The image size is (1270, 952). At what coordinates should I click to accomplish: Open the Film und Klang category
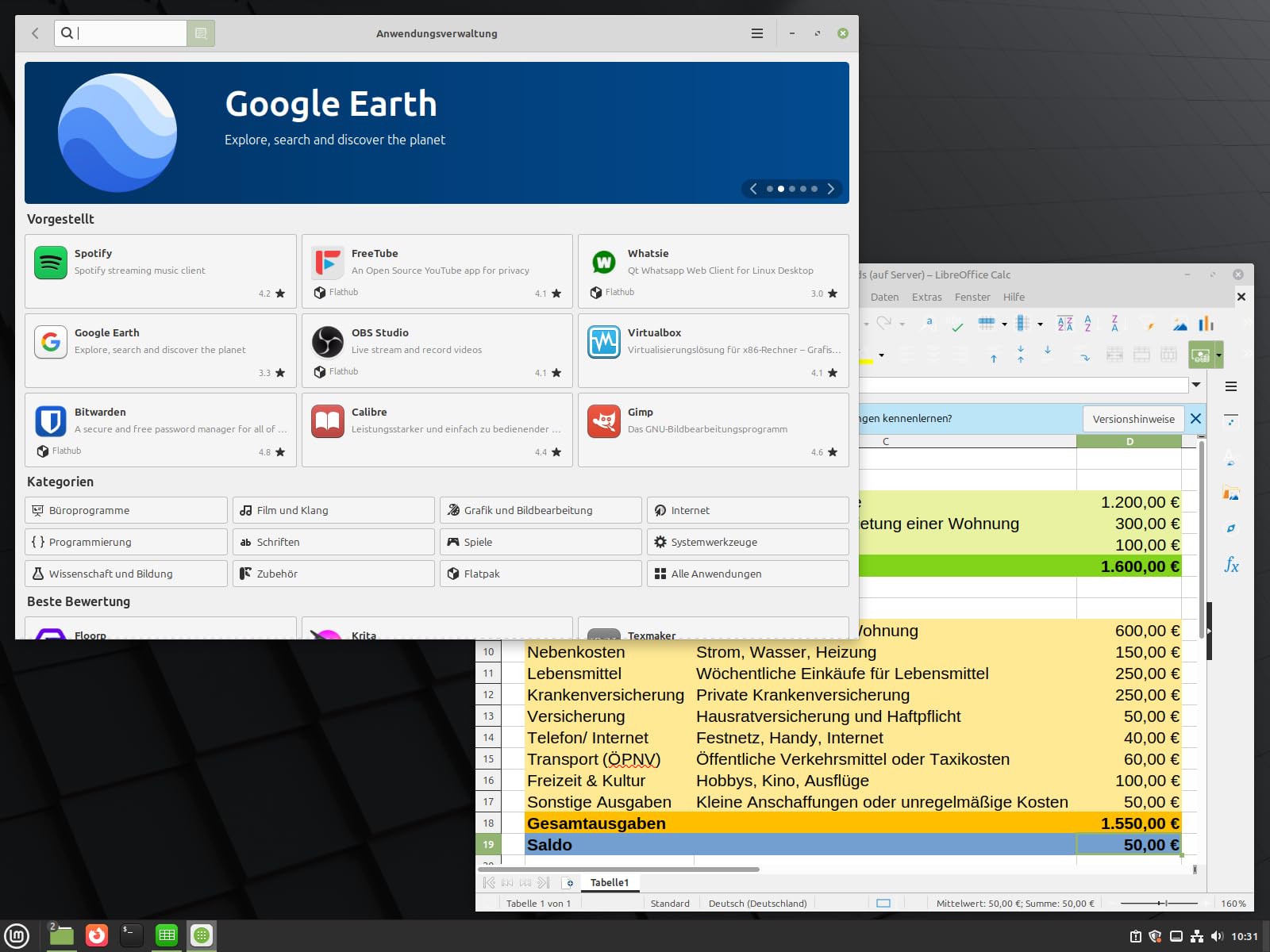tap(333, 510)
